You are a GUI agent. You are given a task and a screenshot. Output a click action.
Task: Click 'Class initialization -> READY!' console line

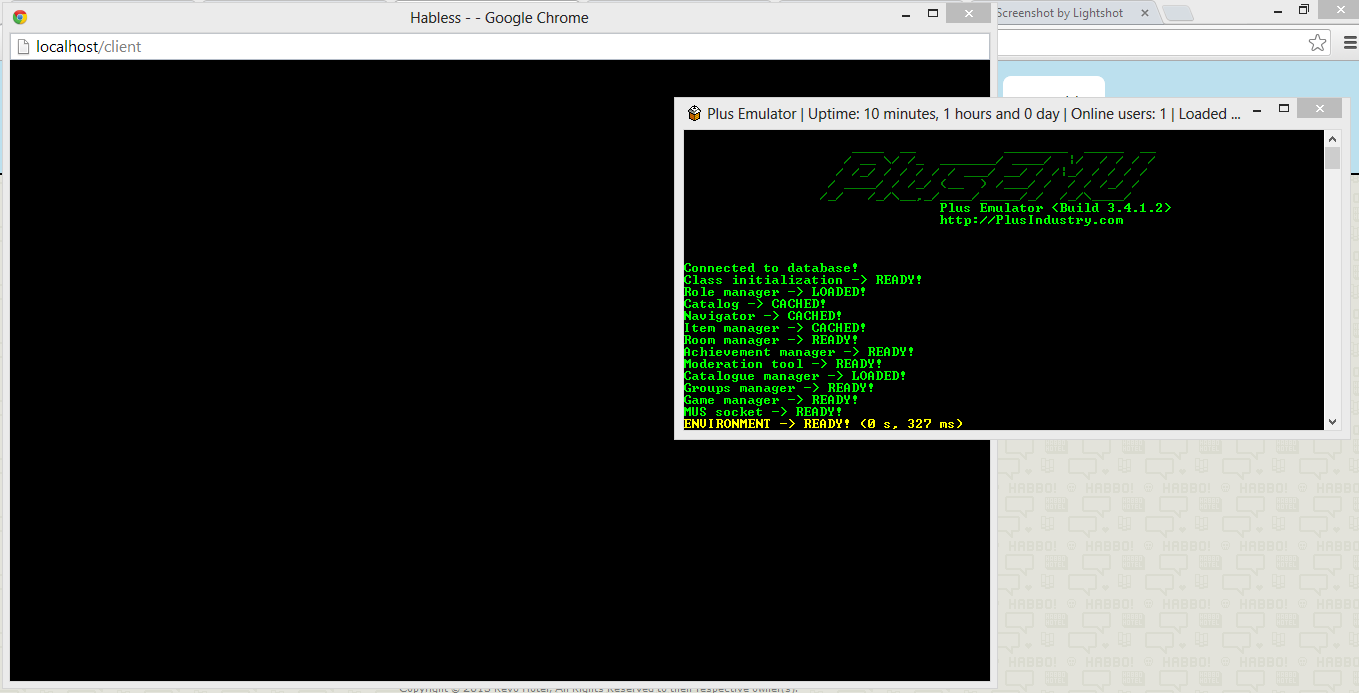[x=803, y=280]
